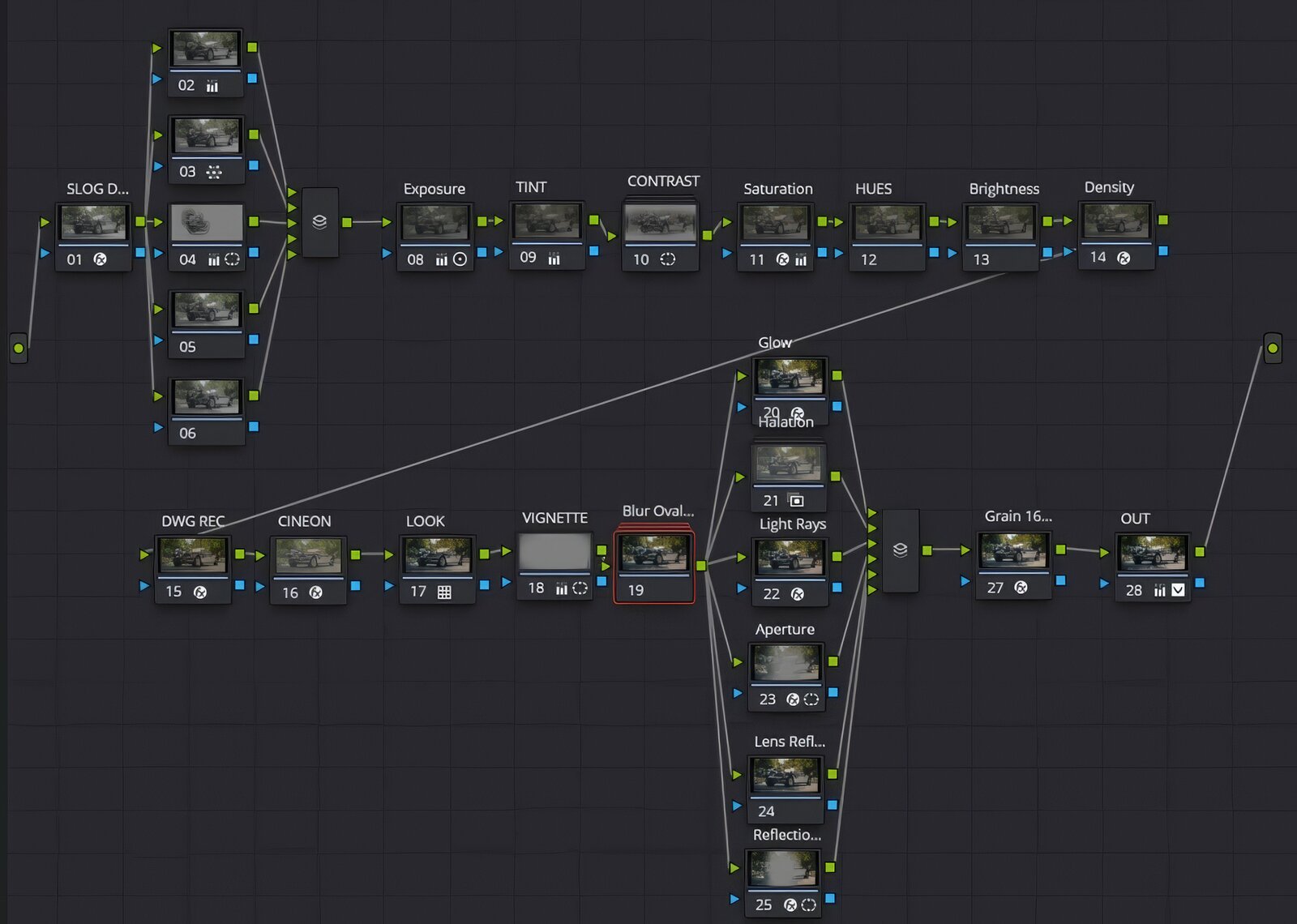Click the green source input connector on left

pyautogui.click(x=19, y=348)
